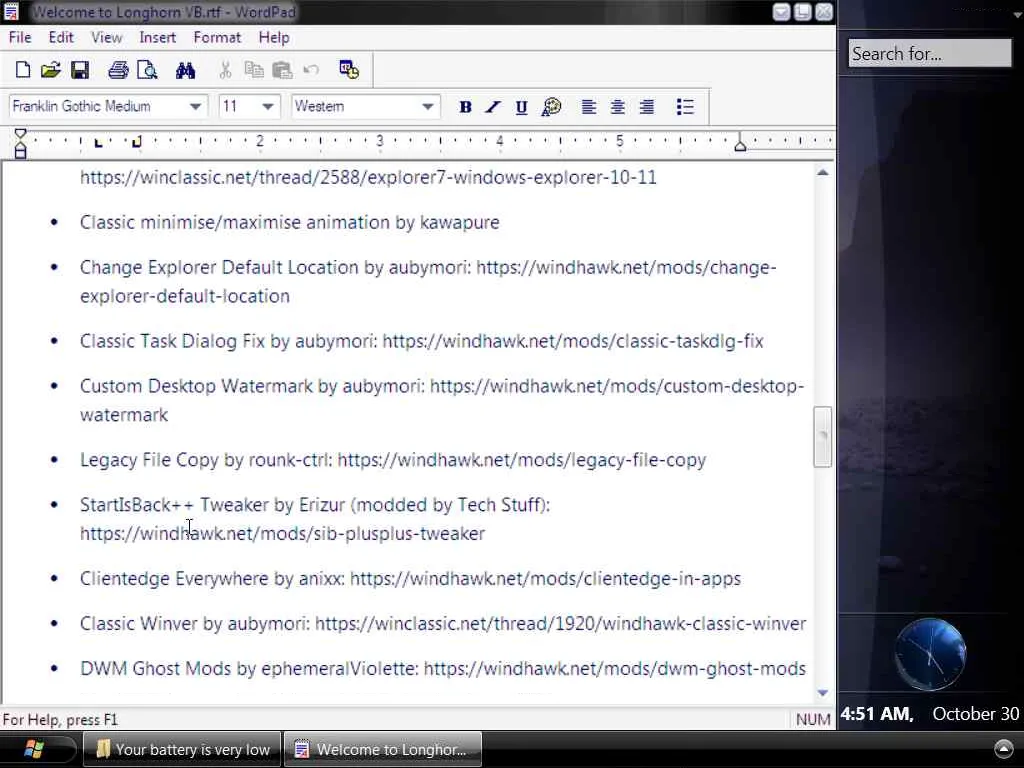Click 'For Help, press F1' status text
This screenshot has width=1024, height=768.
click(60, 720)
